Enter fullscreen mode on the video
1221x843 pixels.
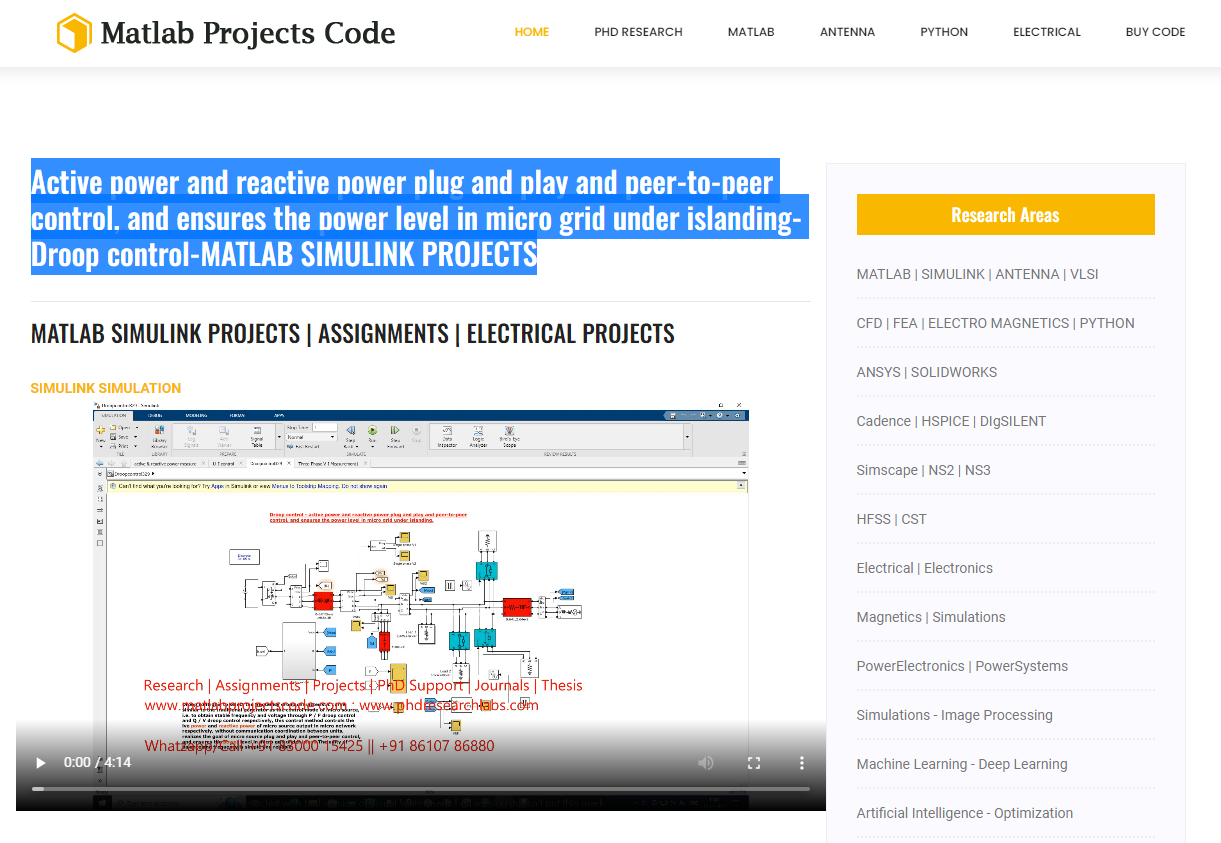click(x=754, y=763)
